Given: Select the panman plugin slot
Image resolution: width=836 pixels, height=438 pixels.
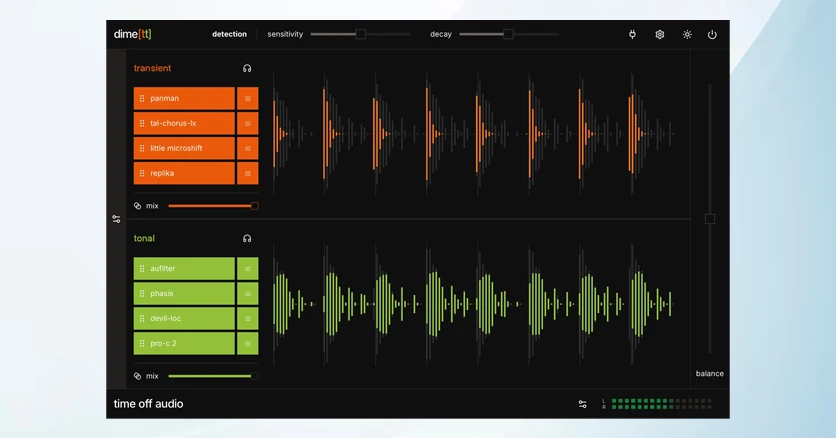Looking at the screenshot, I should [x=184, y=99].
